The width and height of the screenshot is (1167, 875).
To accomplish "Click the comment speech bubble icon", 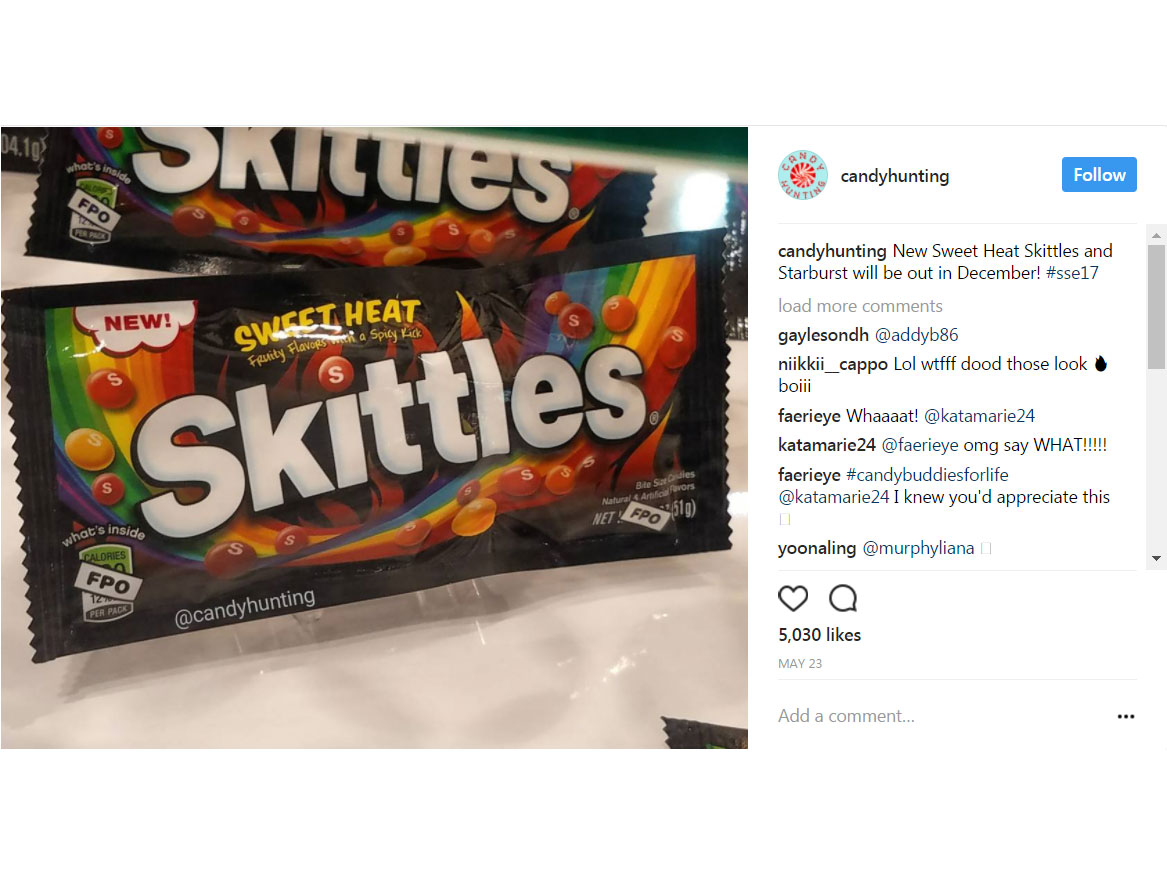I will point(843,598).
